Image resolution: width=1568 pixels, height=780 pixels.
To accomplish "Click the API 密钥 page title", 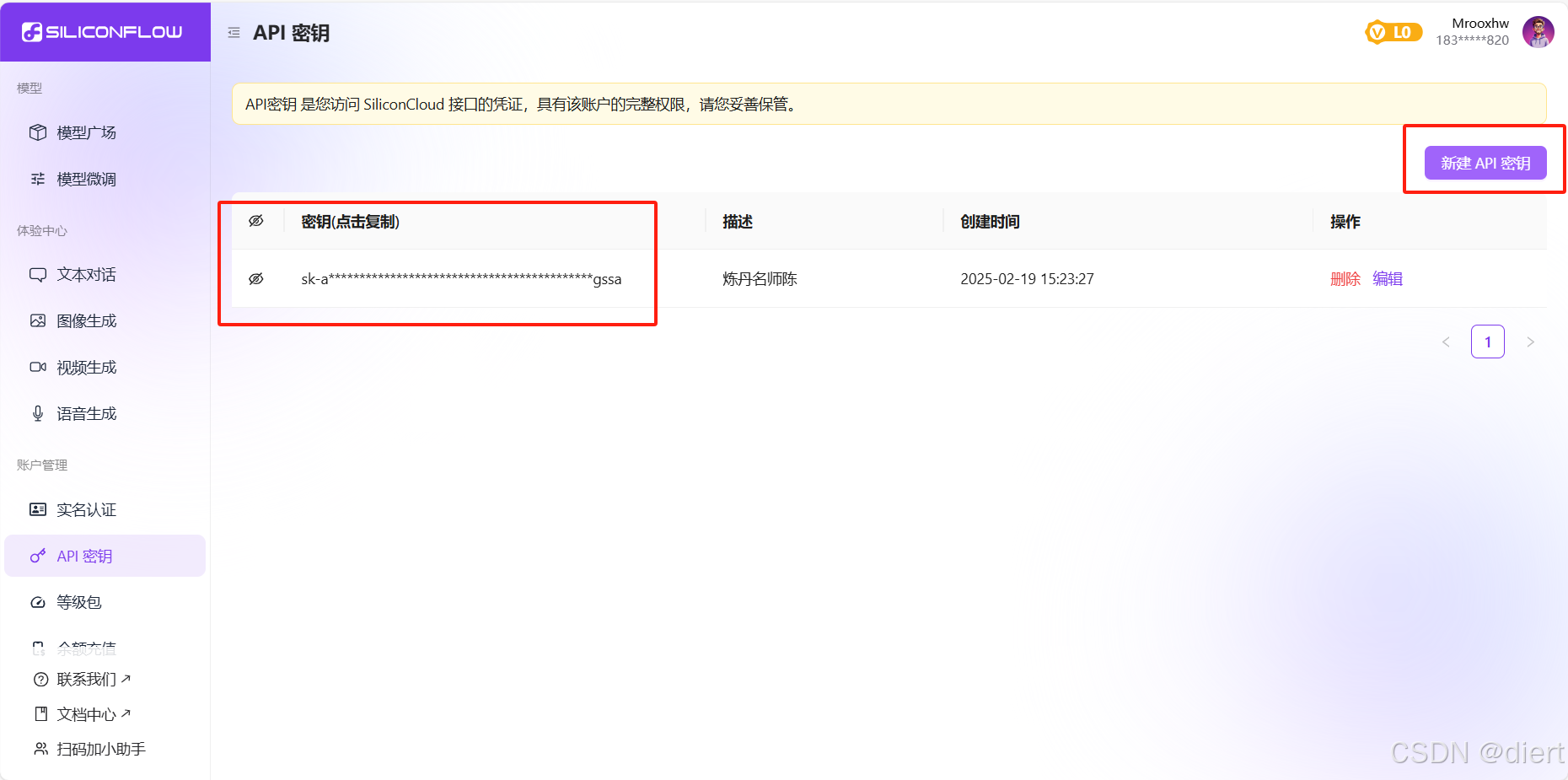I will pyautogui.click(x=291, y=33).
